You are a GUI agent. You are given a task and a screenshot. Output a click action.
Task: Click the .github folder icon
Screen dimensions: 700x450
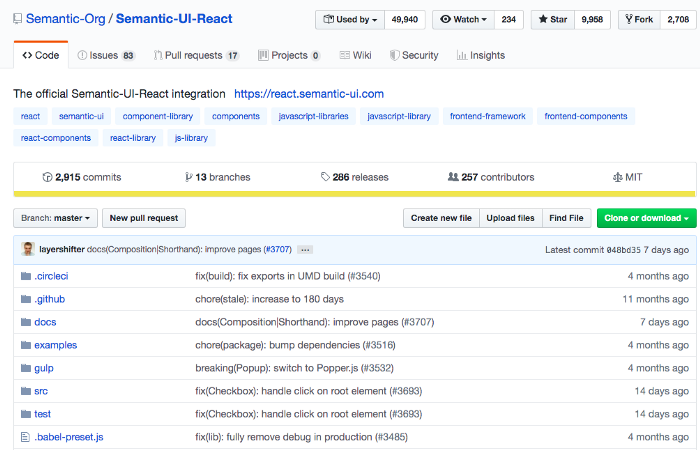click(x=26, y=299)
